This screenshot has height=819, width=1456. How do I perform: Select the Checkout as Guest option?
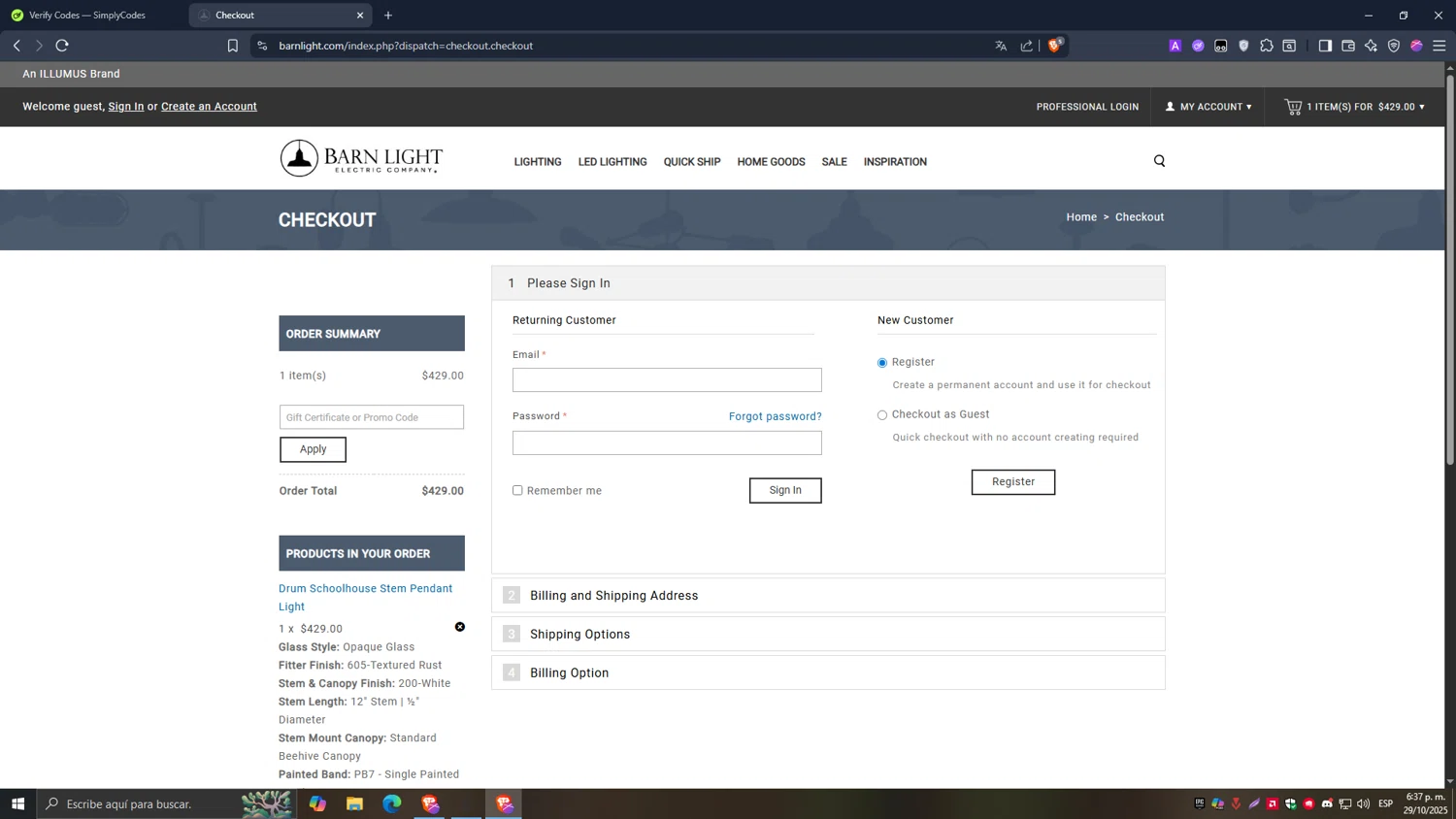click(882, 415)
